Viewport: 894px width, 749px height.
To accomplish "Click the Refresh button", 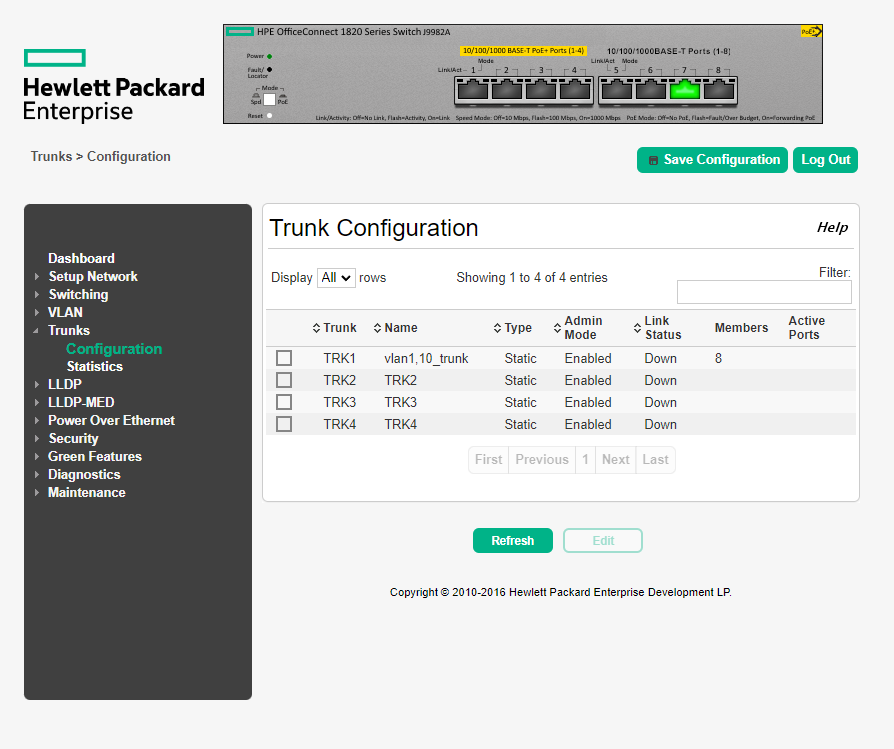I will pos(513,540).
